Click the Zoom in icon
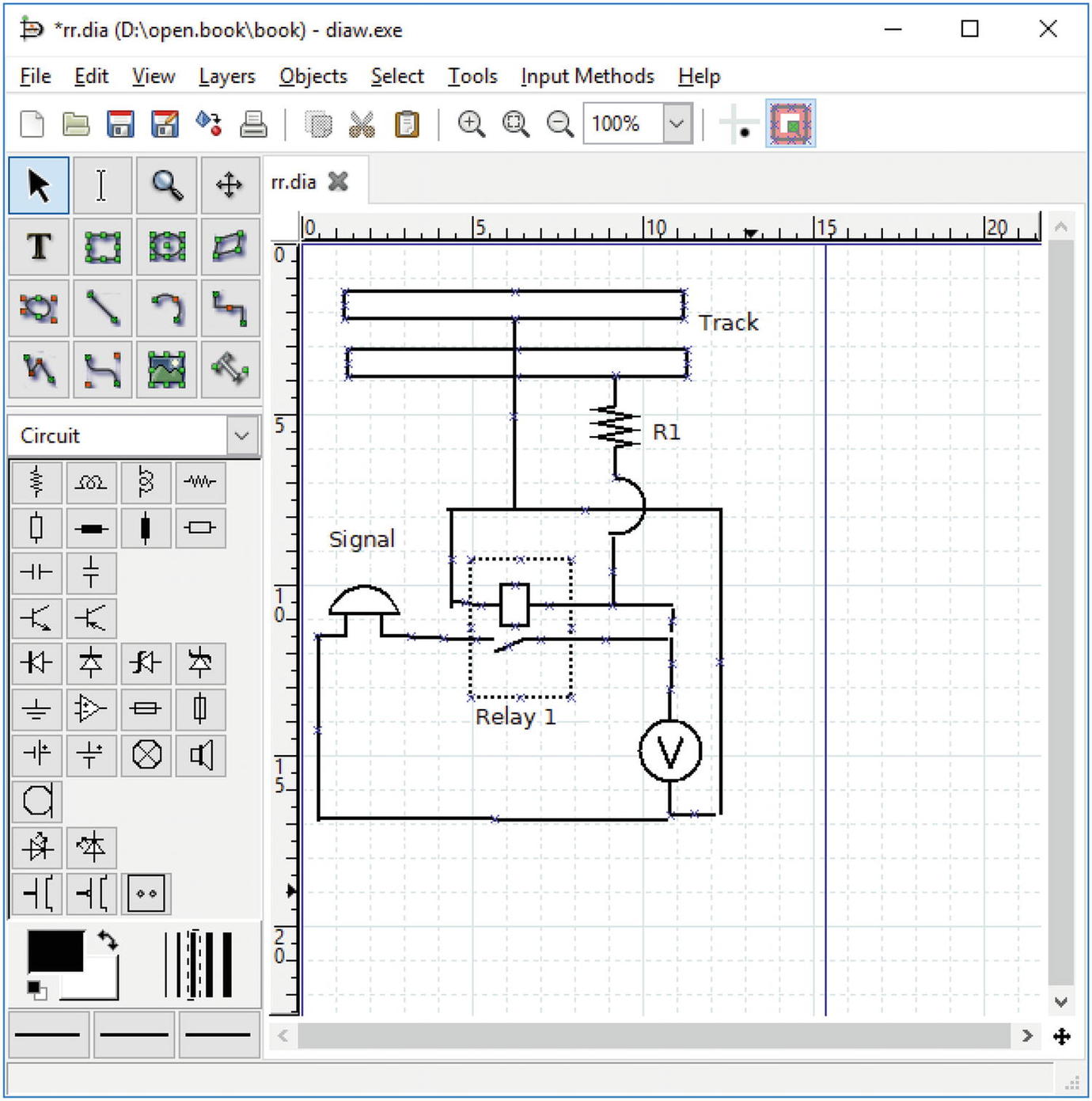 [x=472, y=124]
